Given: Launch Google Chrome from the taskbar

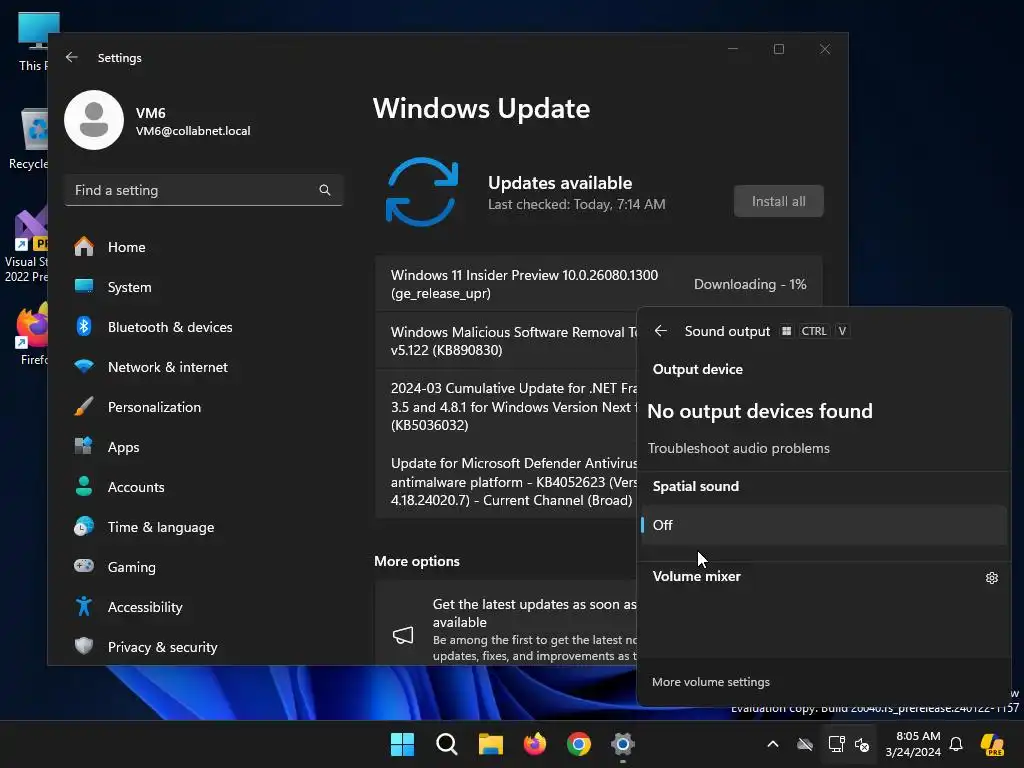Looking at the screenshot, I should point(579,744).
